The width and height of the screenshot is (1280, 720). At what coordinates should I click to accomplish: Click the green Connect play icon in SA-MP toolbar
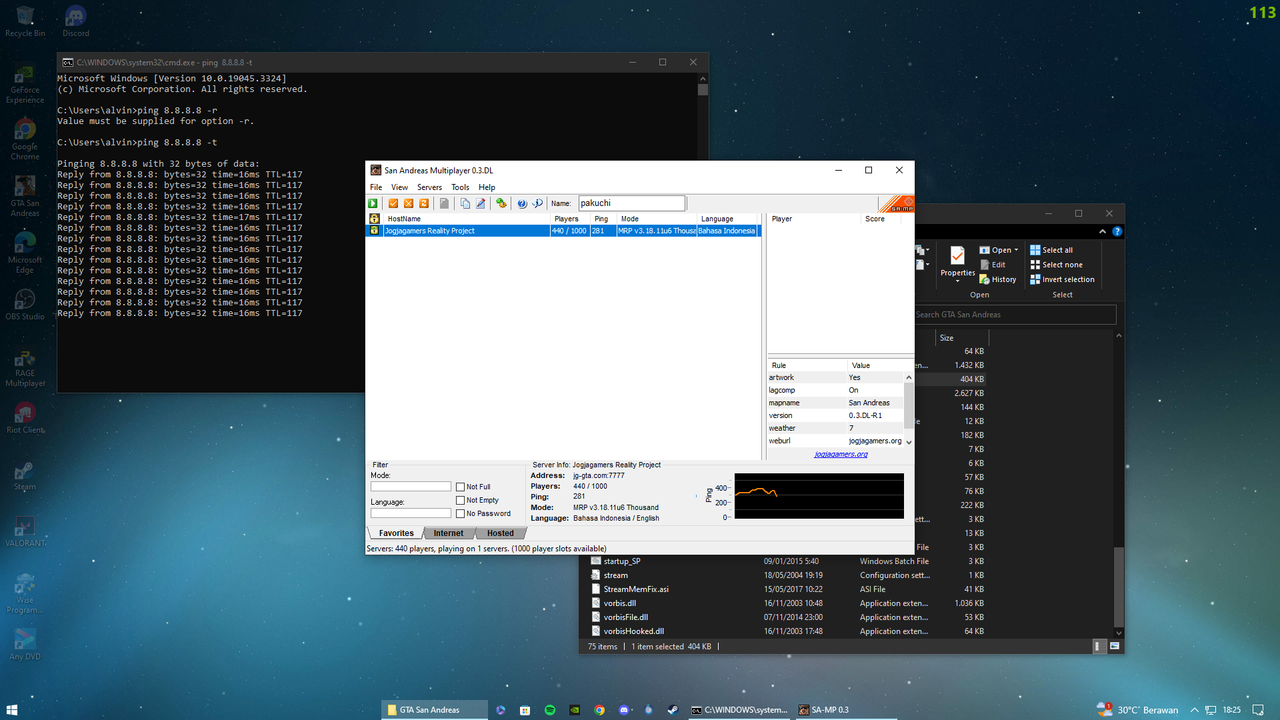pos(373,203)
